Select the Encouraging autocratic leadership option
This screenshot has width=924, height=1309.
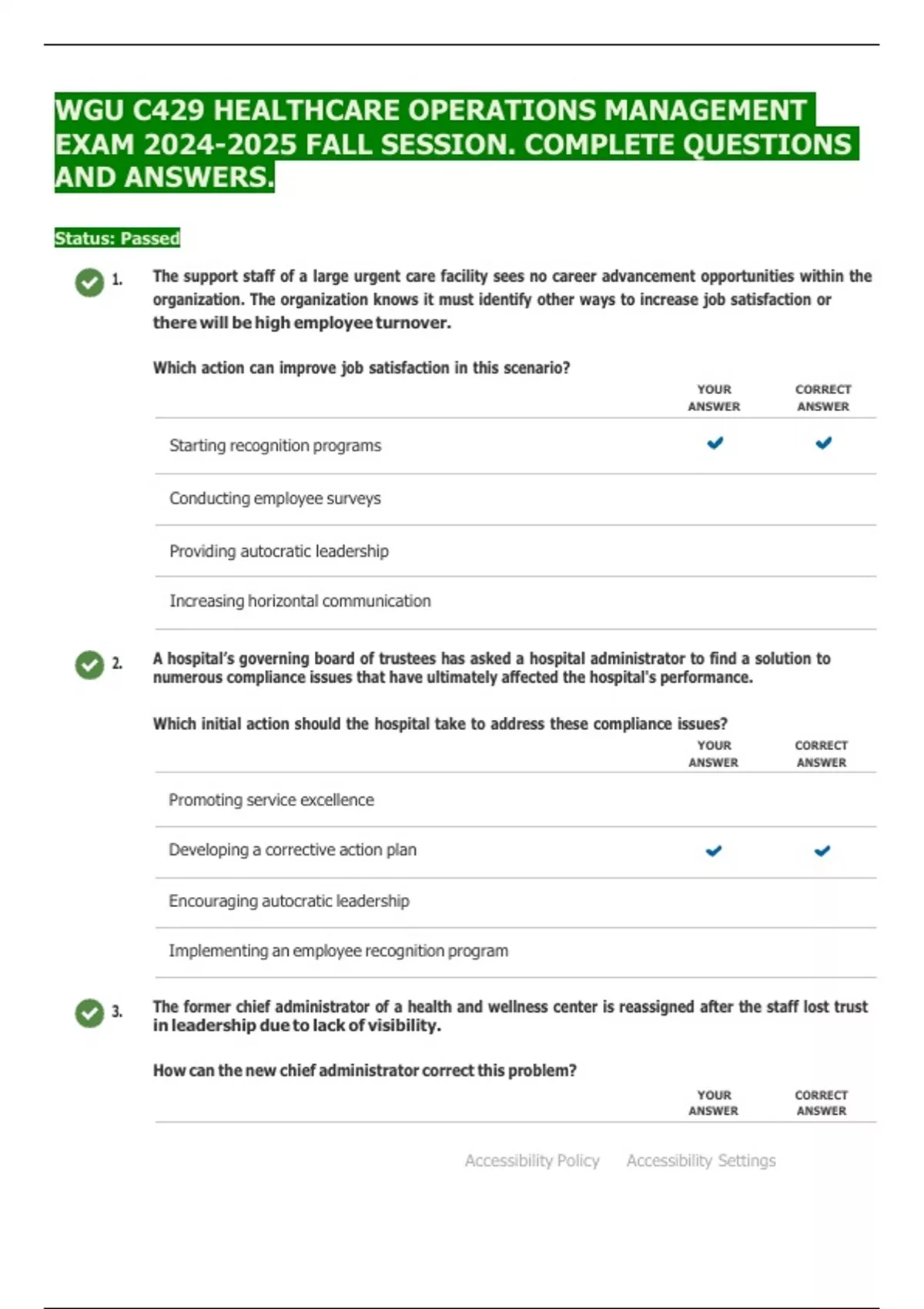(x=515, y=902)
